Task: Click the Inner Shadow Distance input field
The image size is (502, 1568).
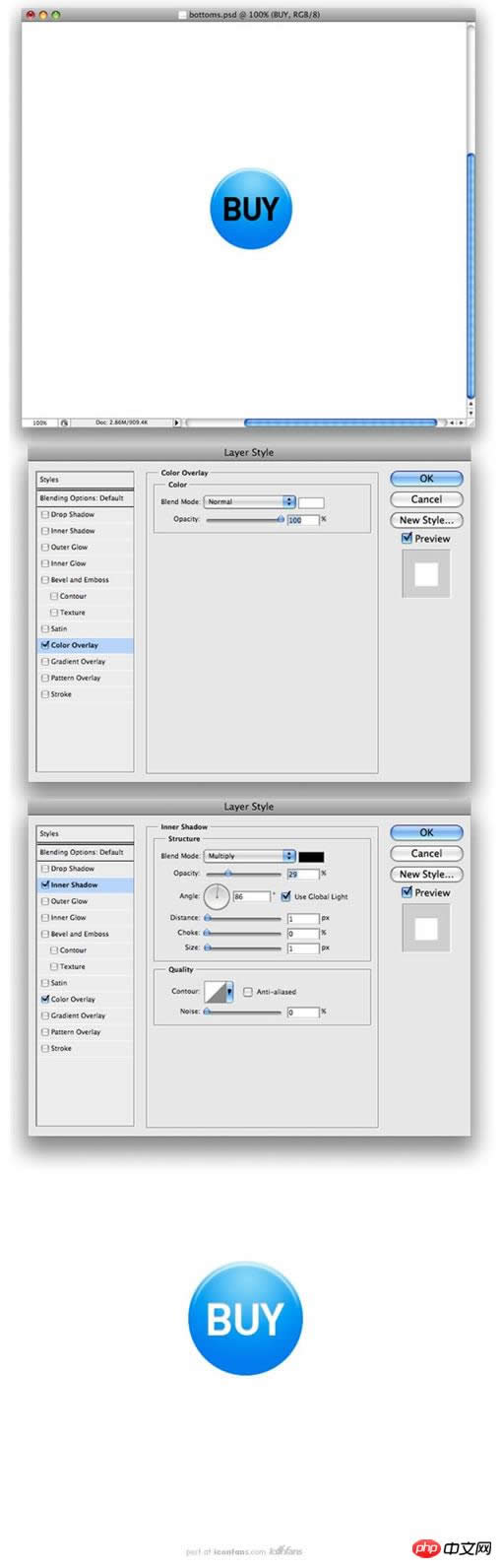Action: tap(303, 918)
